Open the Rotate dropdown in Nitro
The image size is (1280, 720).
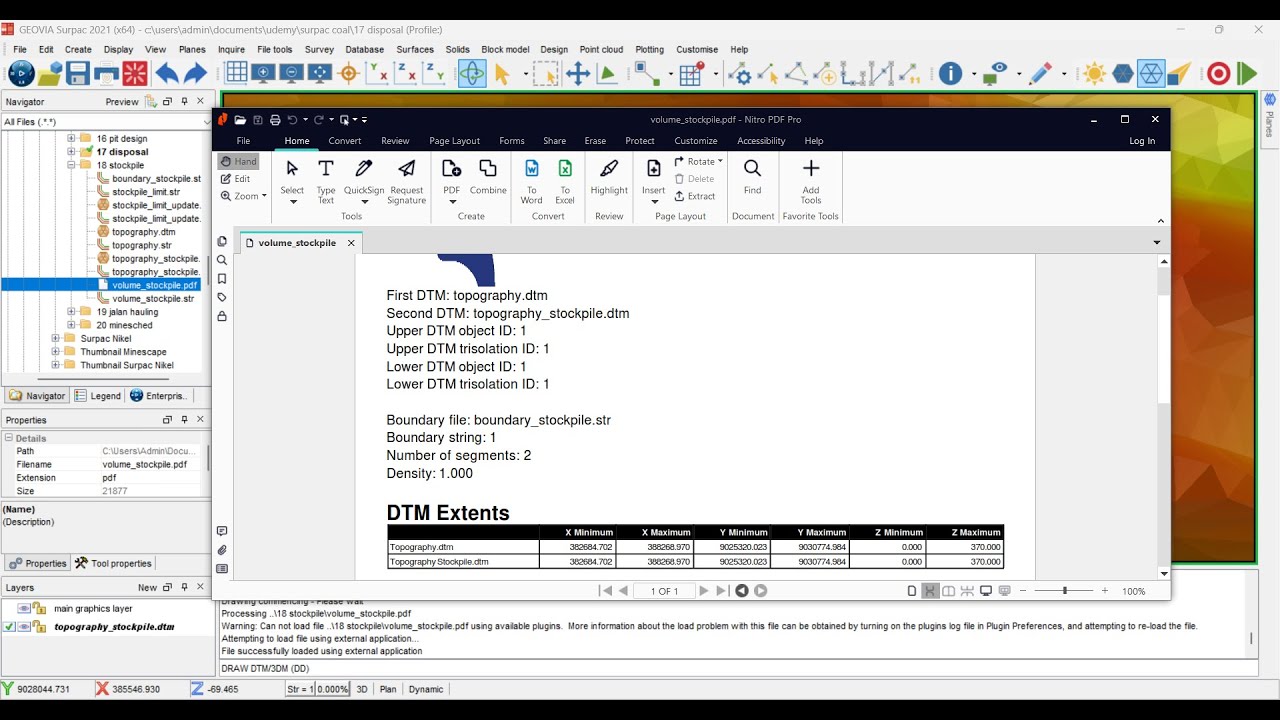point(698,161)
